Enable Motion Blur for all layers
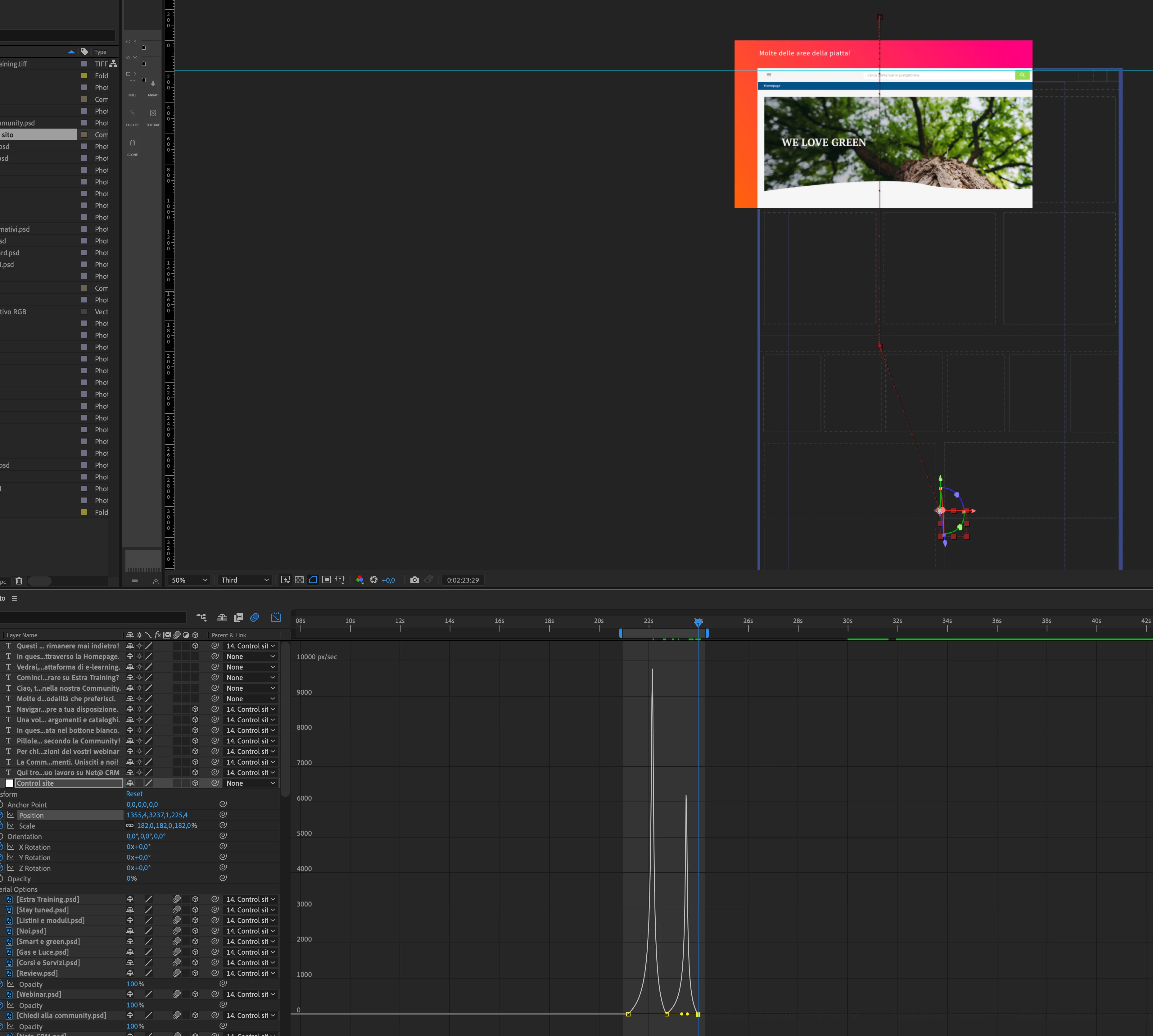The height and width of the screenshot is (1036, 1153). click(254, 618)
